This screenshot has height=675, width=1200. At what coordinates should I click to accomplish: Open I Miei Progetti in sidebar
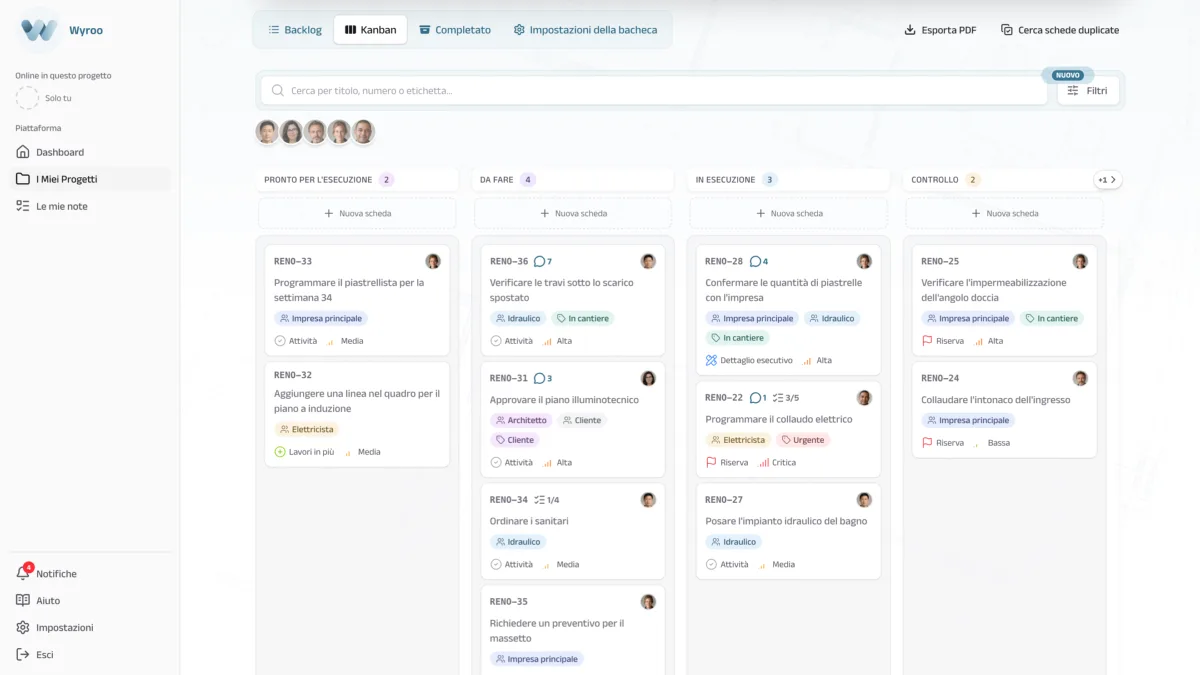click(91, 179)
